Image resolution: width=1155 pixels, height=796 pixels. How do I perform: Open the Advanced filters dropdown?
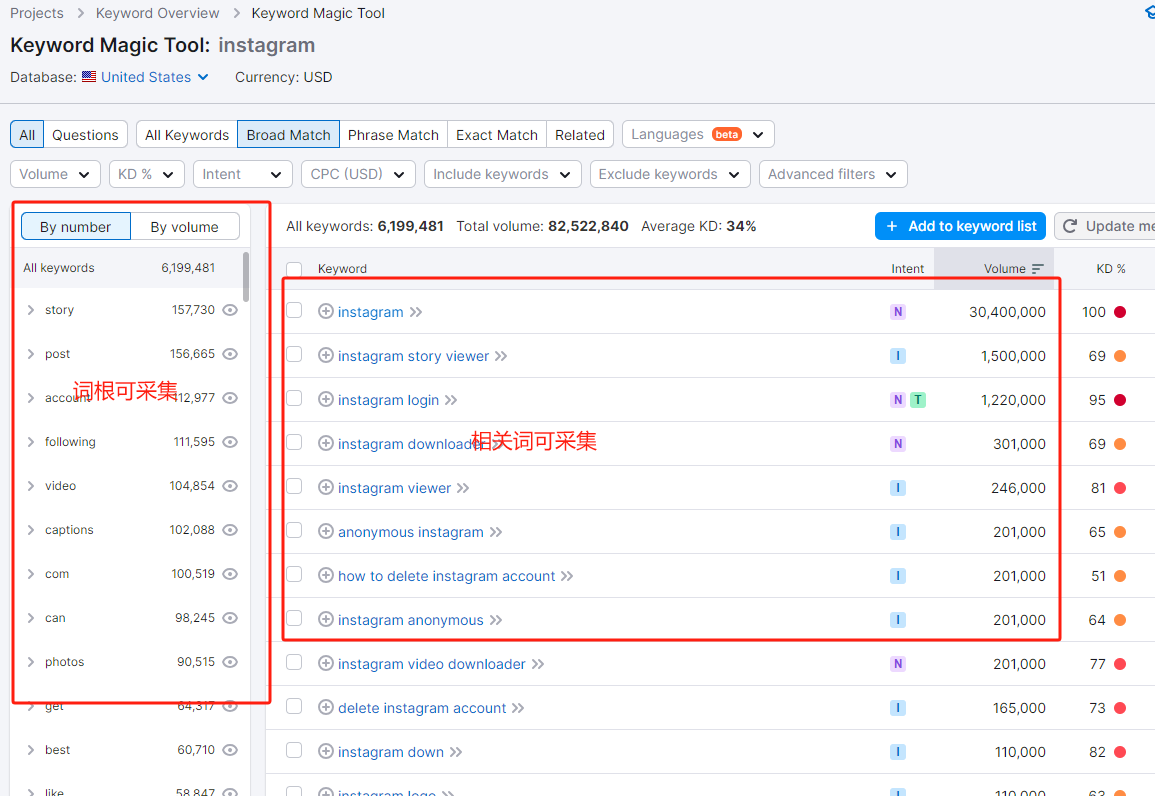click(833, 175)
